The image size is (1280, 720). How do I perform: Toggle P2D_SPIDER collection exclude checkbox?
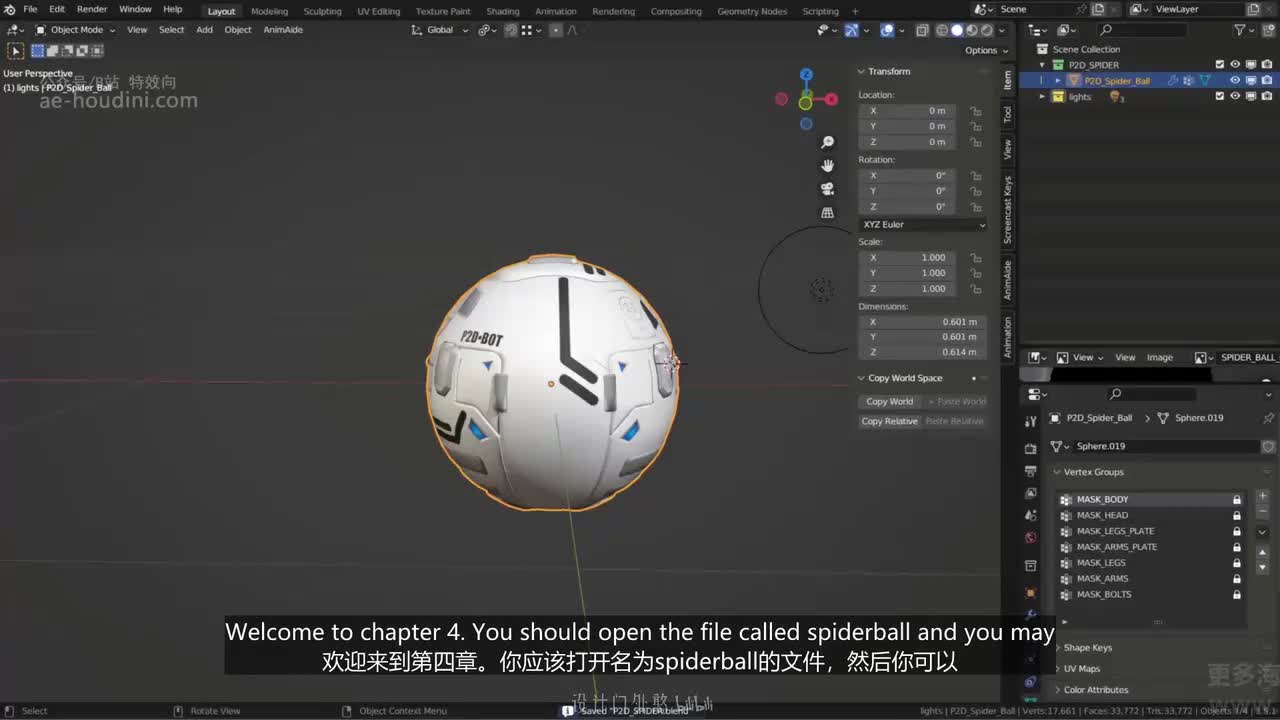pos(1219,65)
